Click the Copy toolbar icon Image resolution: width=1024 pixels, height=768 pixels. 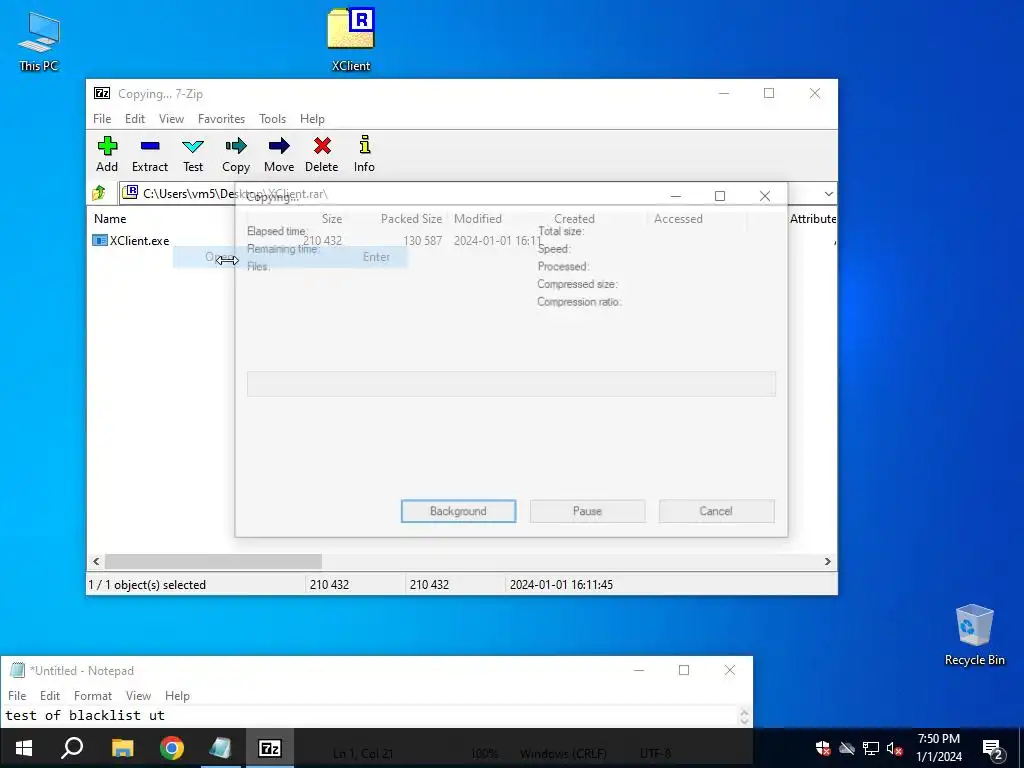(236, 146)
